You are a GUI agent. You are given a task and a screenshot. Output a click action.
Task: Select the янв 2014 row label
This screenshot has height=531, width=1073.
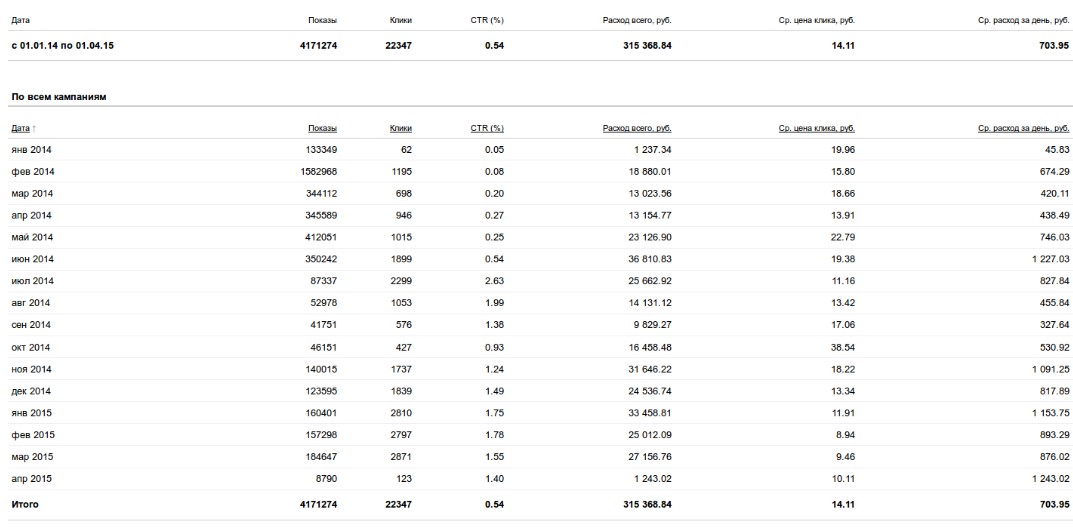(31, 150)
